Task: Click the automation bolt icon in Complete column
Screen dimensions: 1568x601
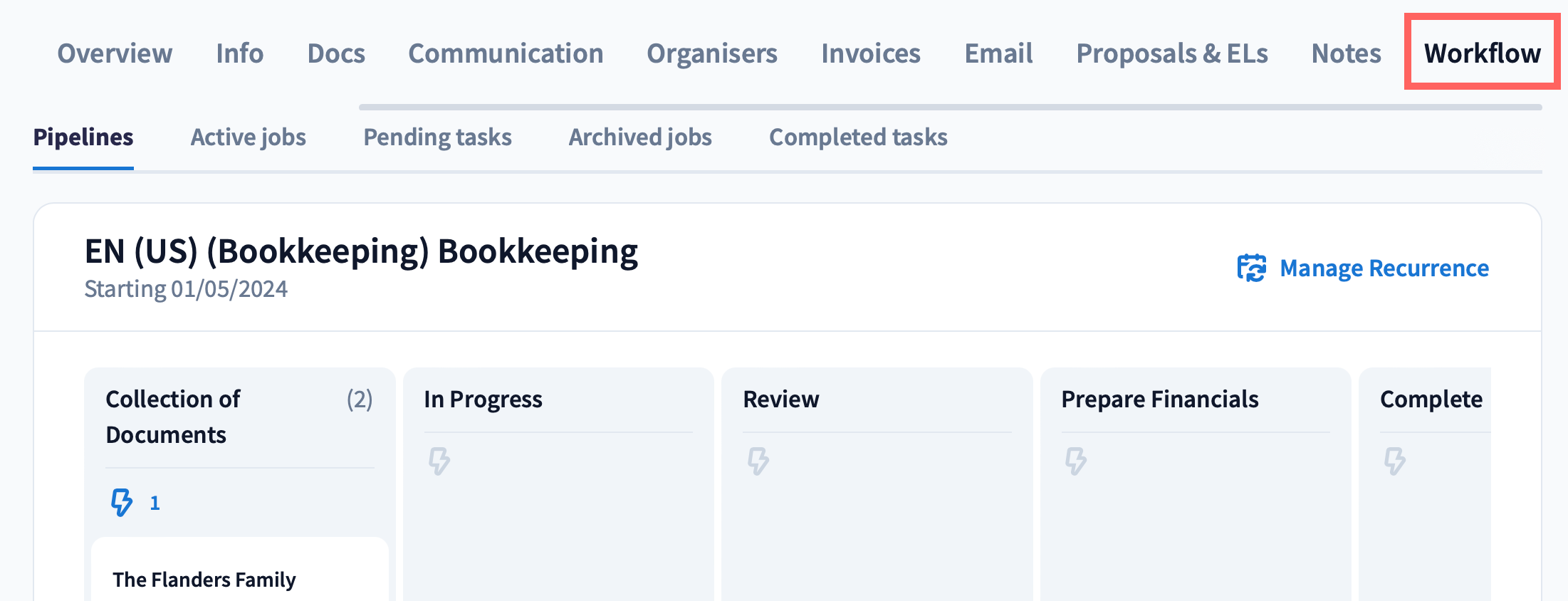Action: click(1394, 461)
